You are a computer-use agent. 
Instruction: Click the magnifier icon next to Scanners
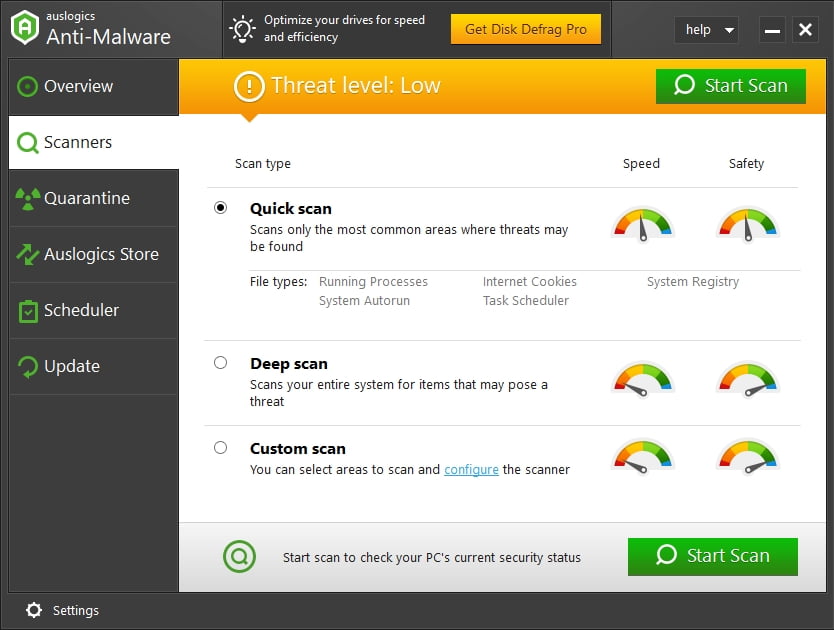point(25,142)
